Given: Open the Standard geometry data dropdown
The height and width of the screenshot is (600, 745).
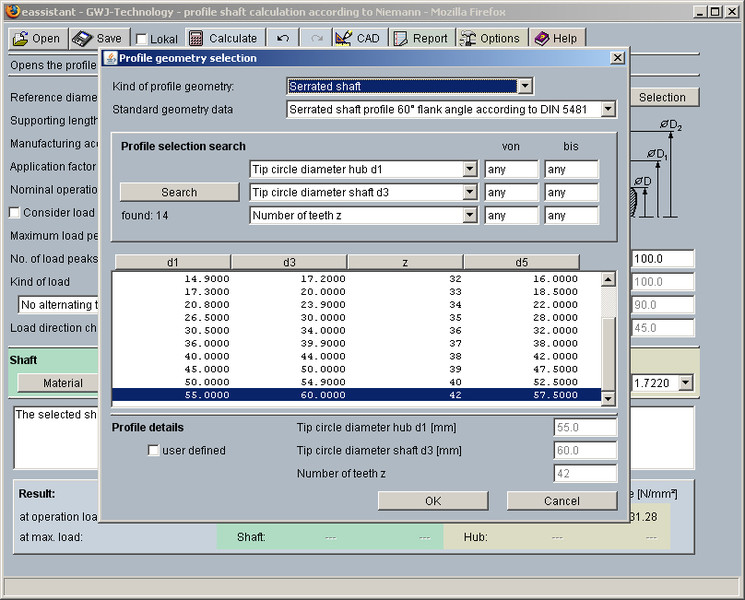Looking at the screenshot, I should click(x=608, y=109).
